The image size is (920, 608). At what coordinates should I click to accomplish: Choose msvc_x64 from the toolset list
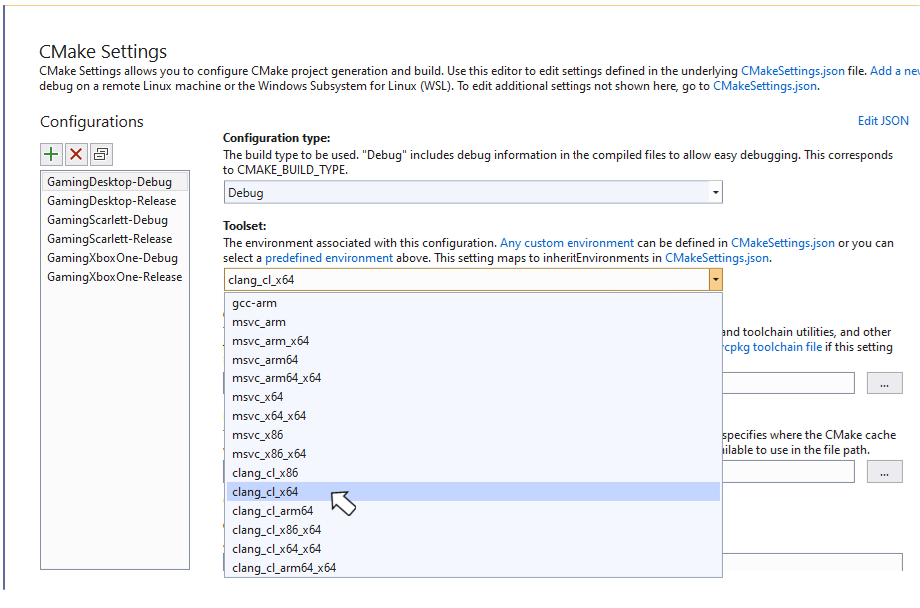click(473, 397)
